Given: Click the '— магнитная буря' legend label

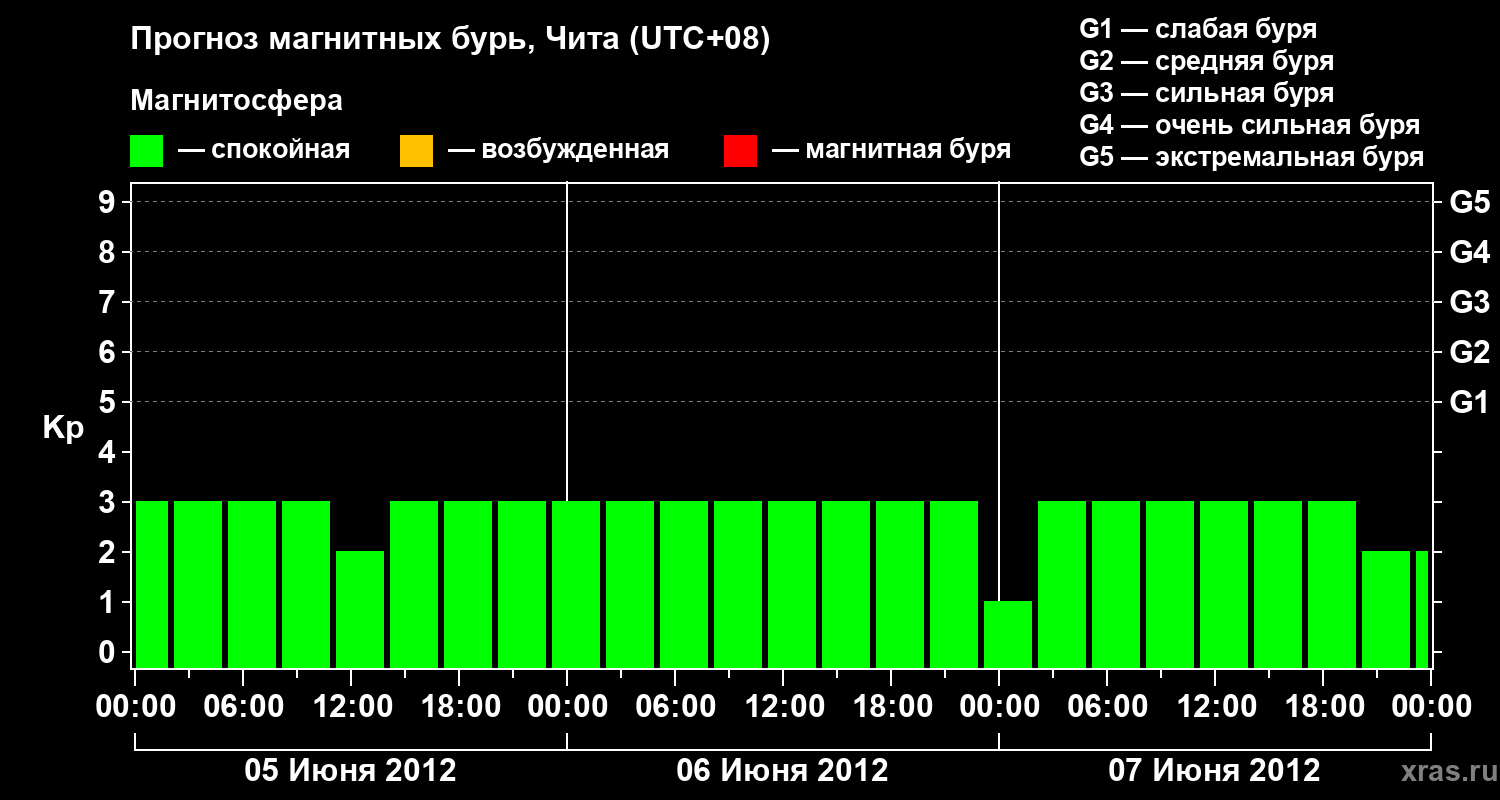Looking at the screenshot, I should point(891,151).
